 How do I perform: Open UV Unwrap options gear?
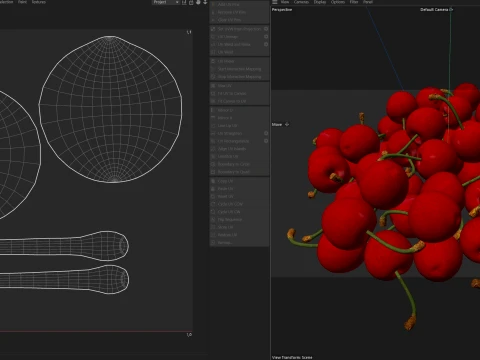266,37
